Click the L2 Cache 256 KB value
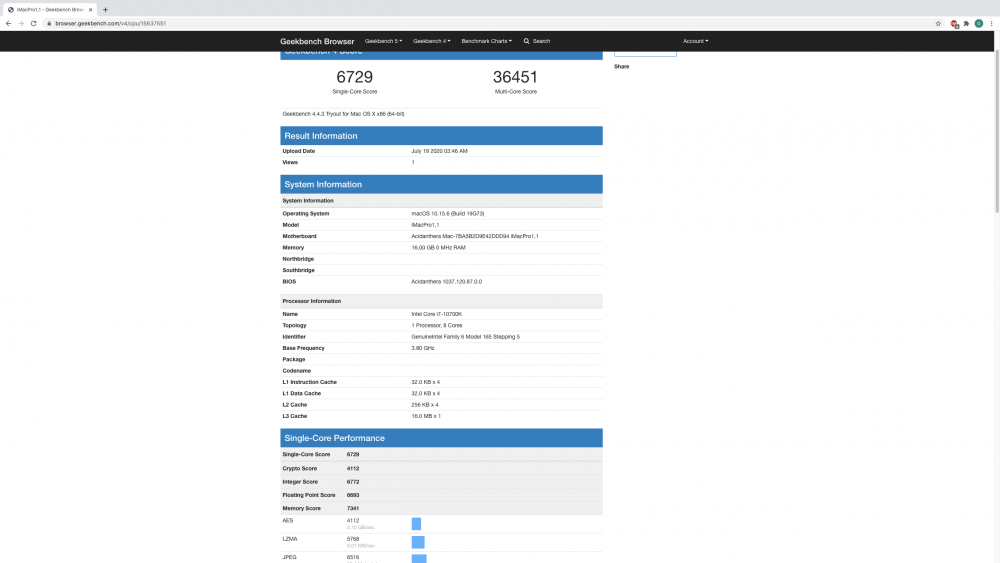Viewport: 1000px width, 563px height. 425,405
